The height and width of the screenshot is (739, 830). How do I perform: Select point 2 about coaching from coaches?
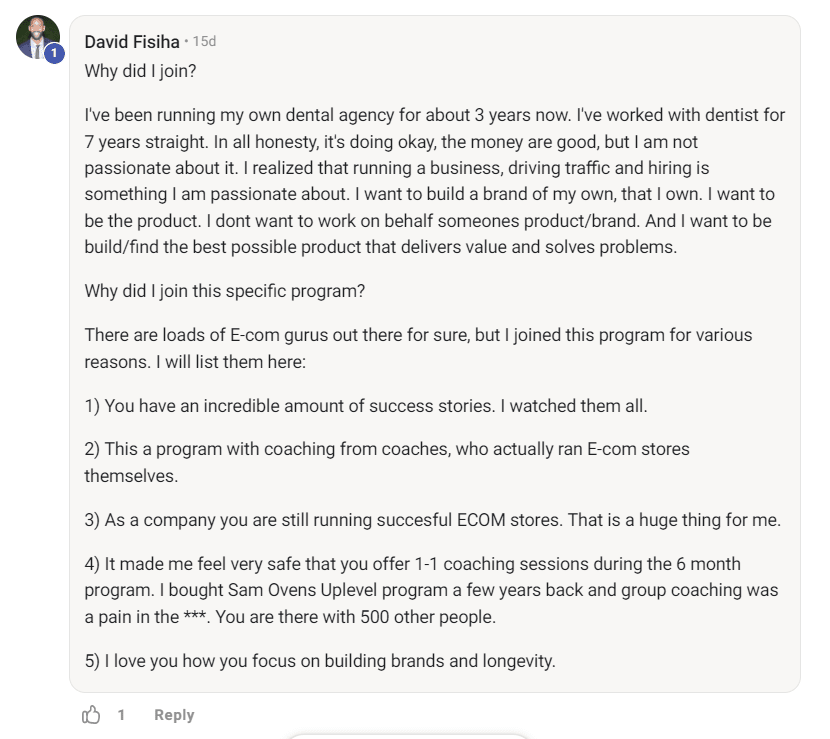(387, 462)
